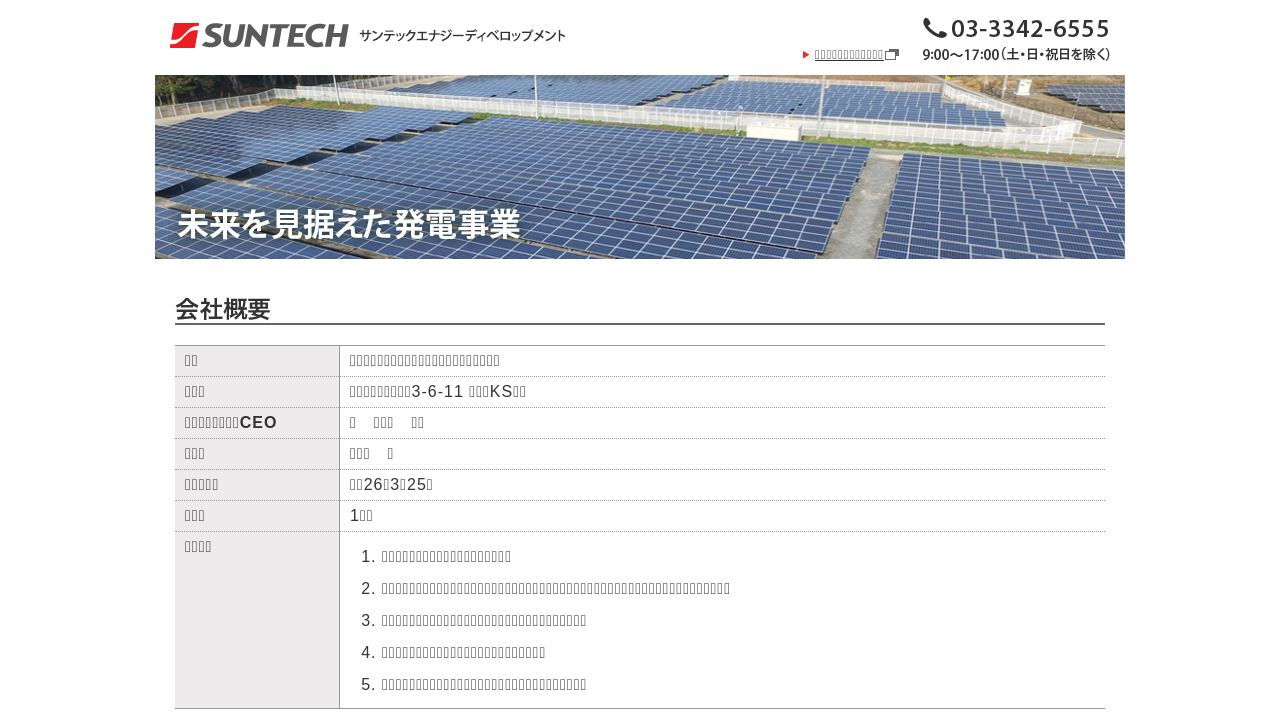Image resolution: width=1280 pixels, height=720 pixels.
Task: Click the table row label ending in CEO
Action: click(231, 422)
